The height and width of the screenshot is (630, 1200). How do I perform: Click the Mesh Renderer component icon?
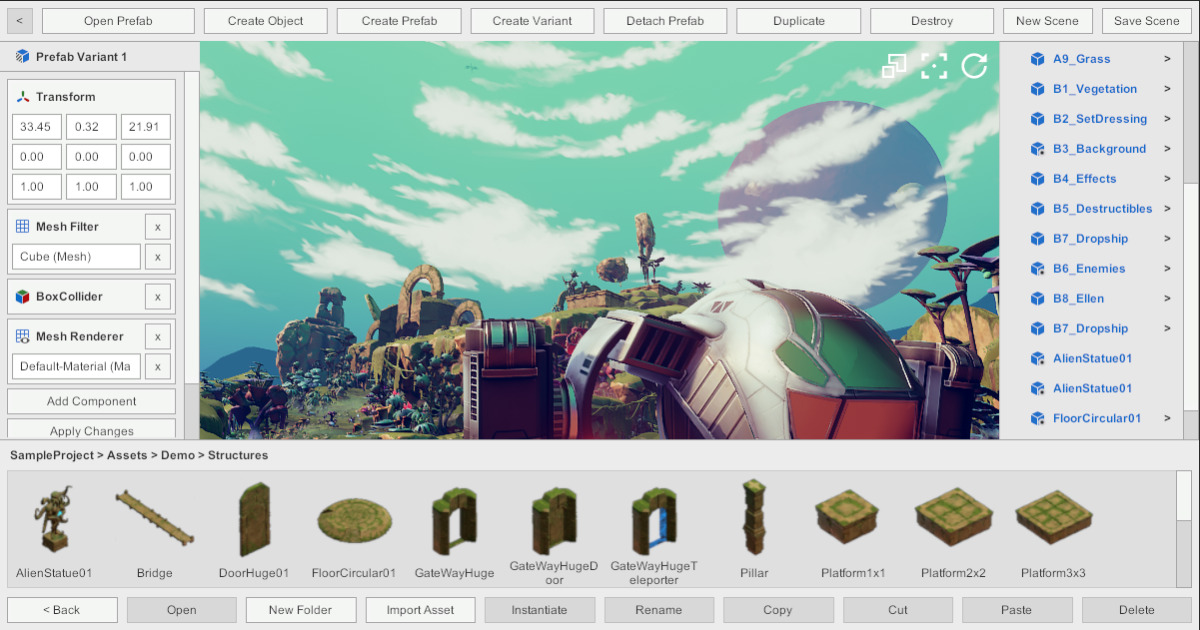(22, 337)
